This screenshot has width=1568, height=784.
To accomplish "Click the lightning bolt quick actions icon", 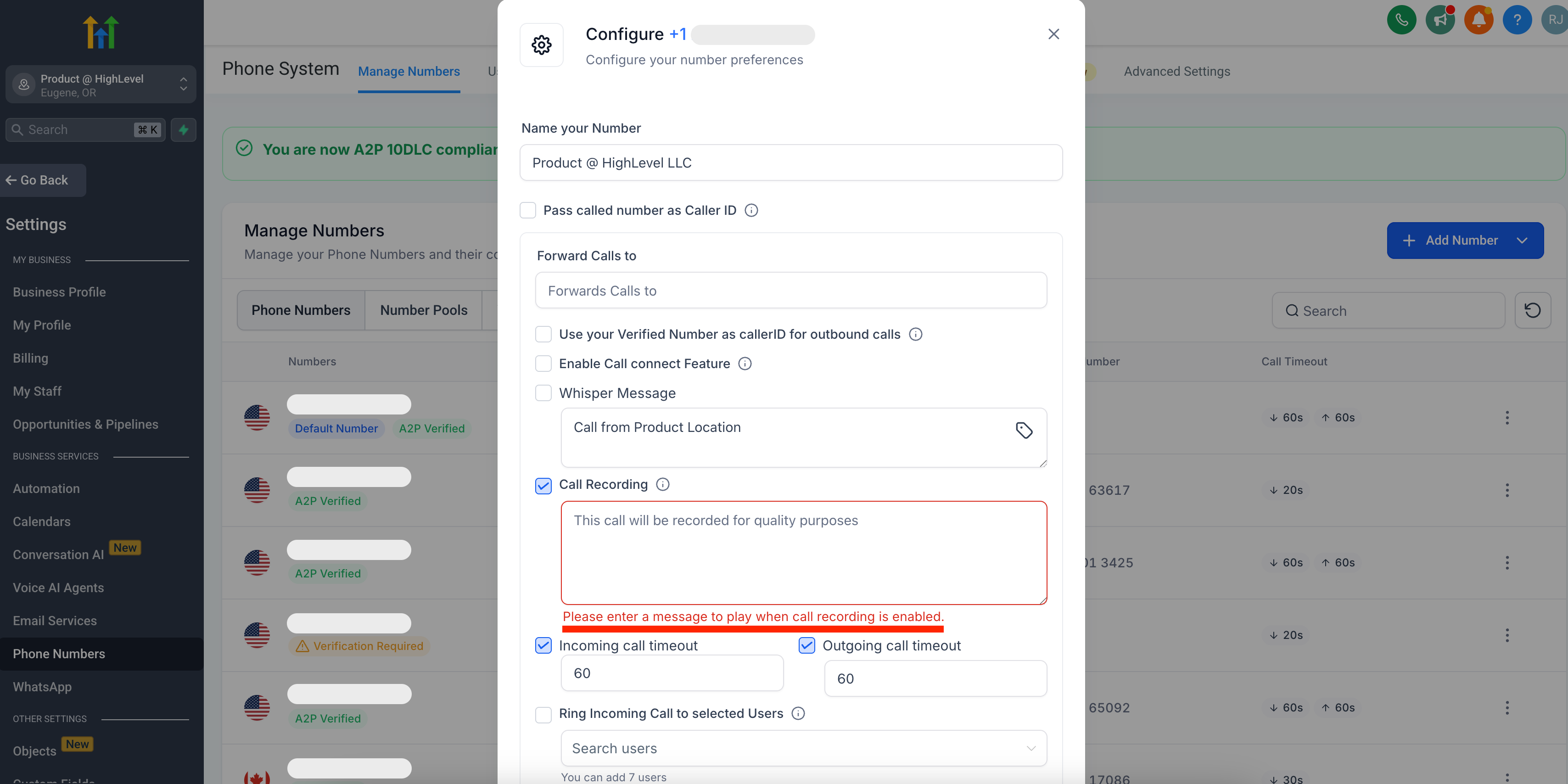I will pyautogui.click(x=183, y=129).
